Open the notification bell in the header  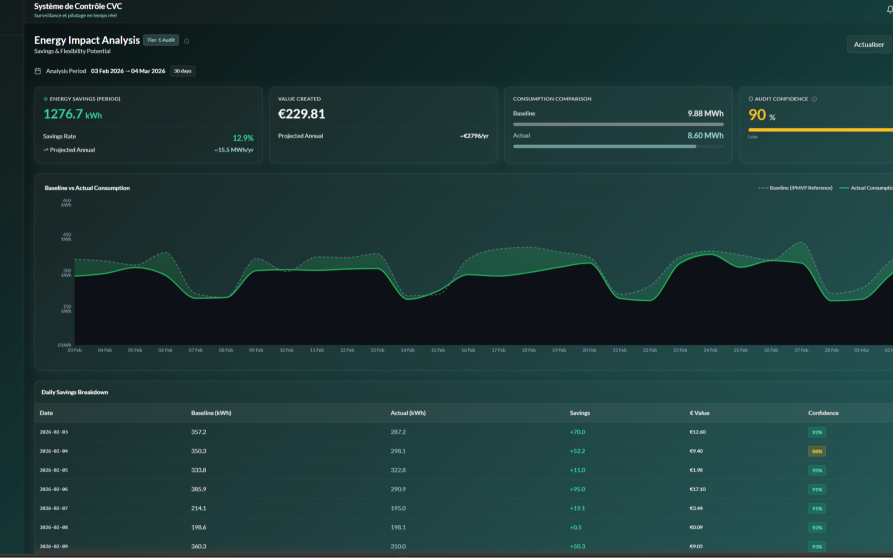pos(890,9)
